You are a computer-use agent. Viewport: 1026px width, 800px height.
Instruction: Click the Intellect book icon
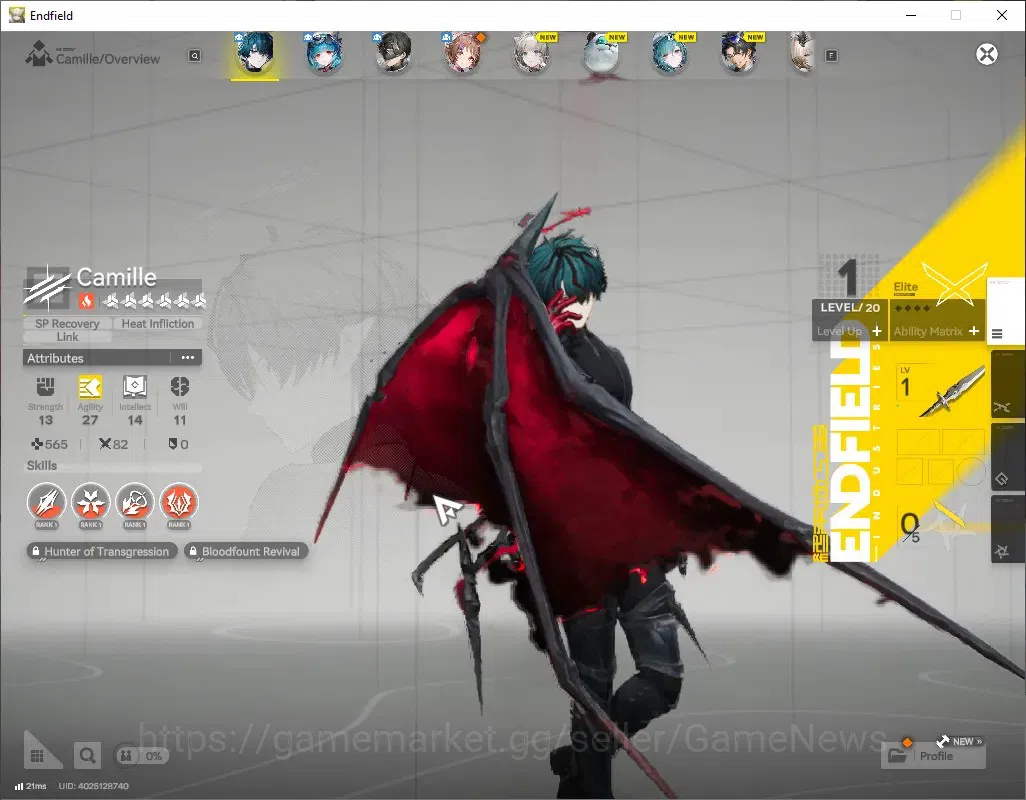point(135,387)
